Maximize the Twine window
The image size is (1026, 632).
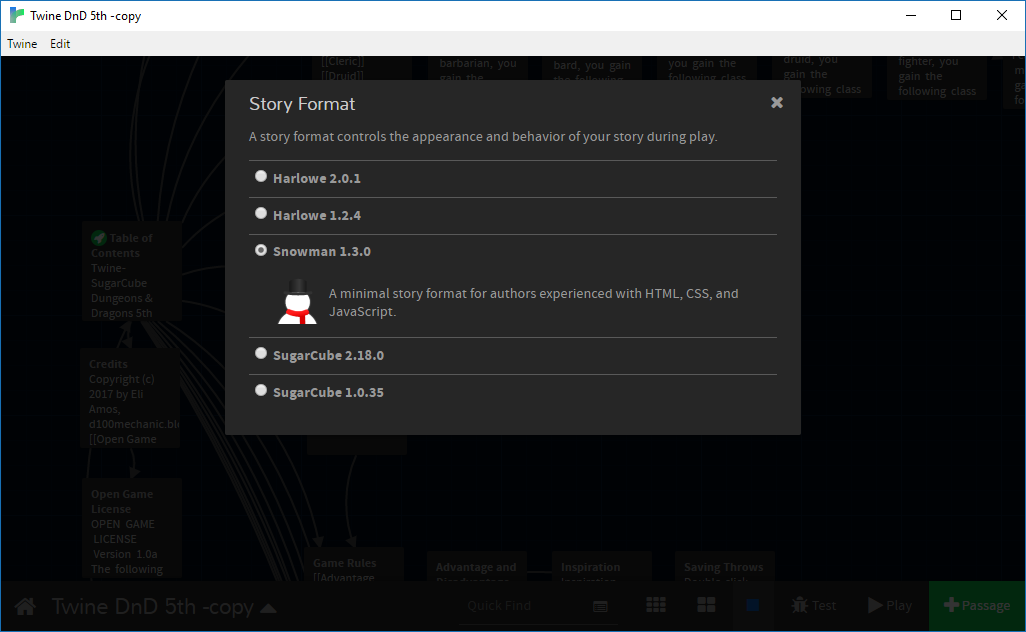tap(956, 15)
